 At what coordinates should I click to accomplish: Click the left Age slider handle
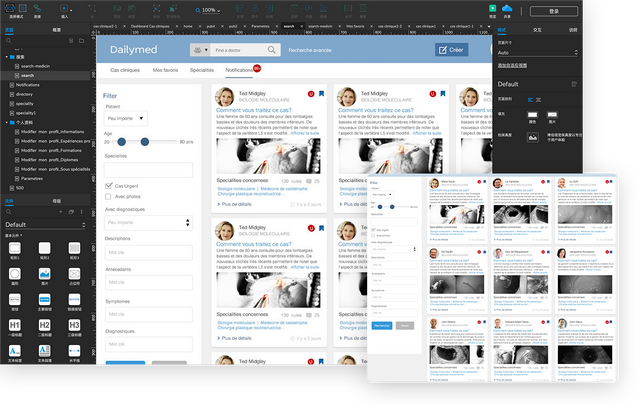pyautogui.click(x=122, y=142)
